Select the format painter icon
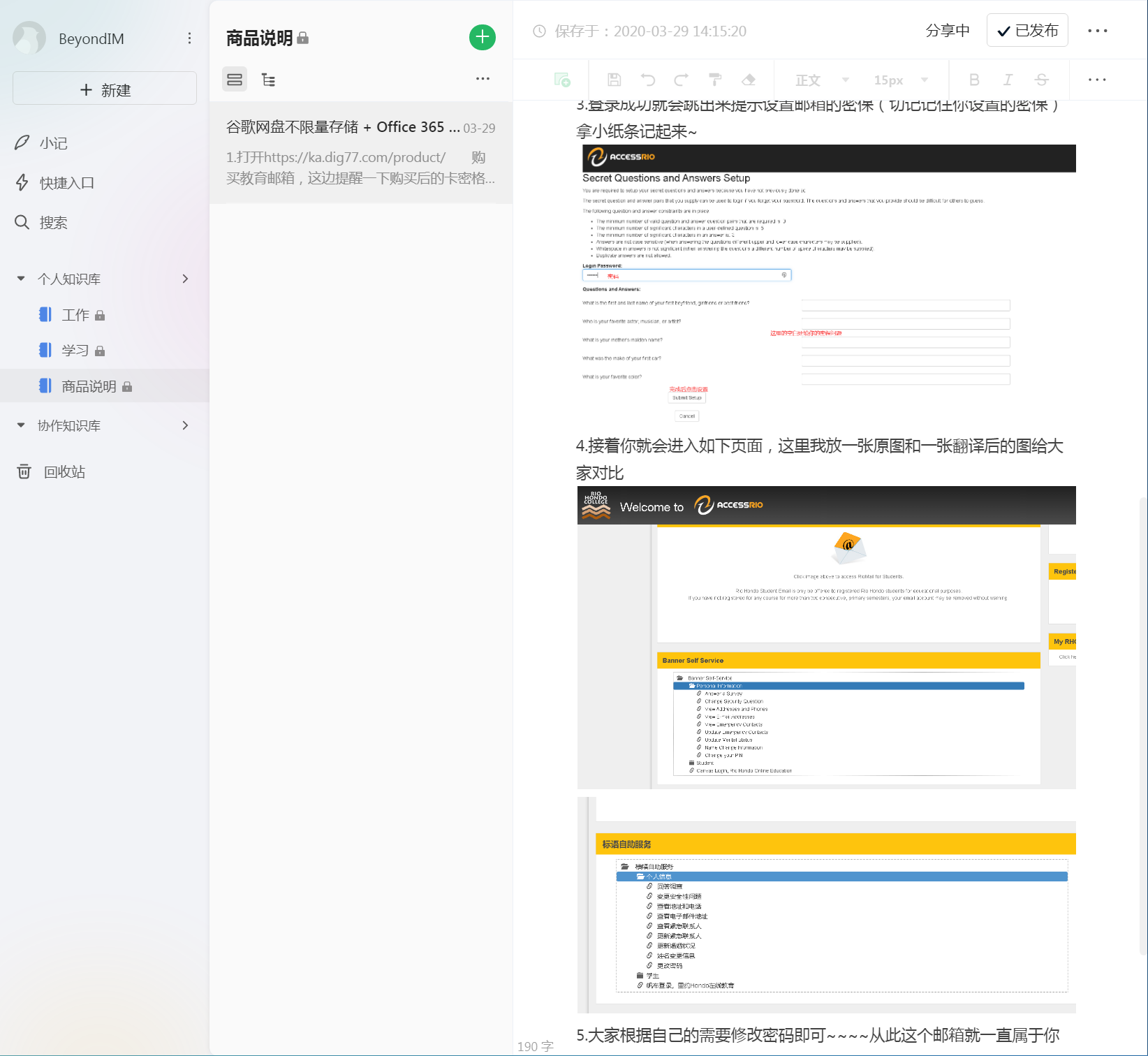1148x1056 pixels. (x=715, y=80)
